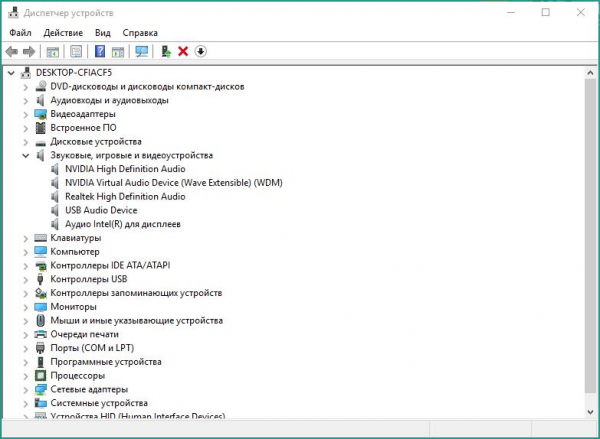Click the Forward arrow toolbar icon
The height and width of the screenshot is (439, 600).
tap(29, 51)
